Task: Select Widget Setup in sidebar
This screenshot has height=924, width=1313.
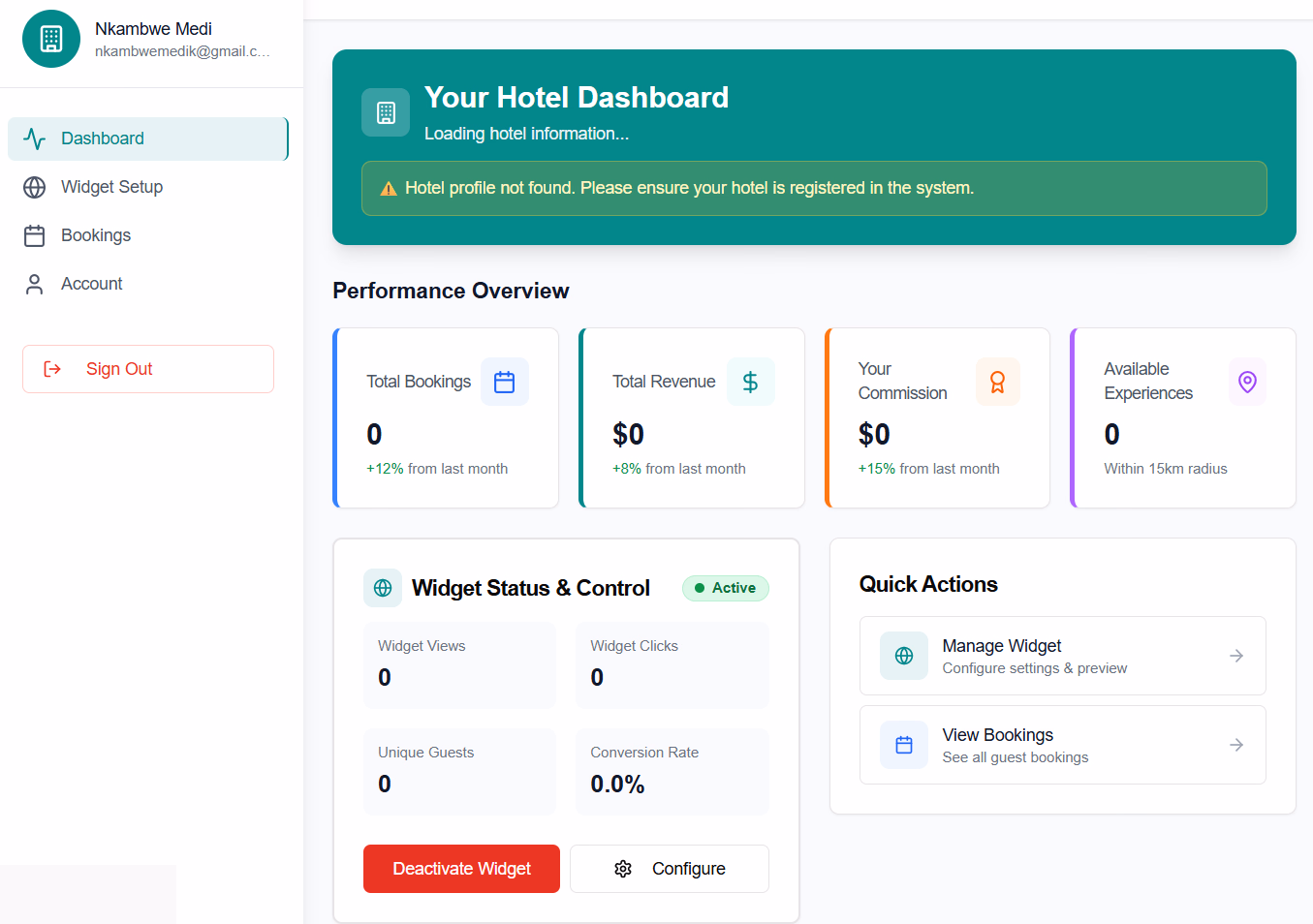Action: pyautogui.click(x=111, y=187)
